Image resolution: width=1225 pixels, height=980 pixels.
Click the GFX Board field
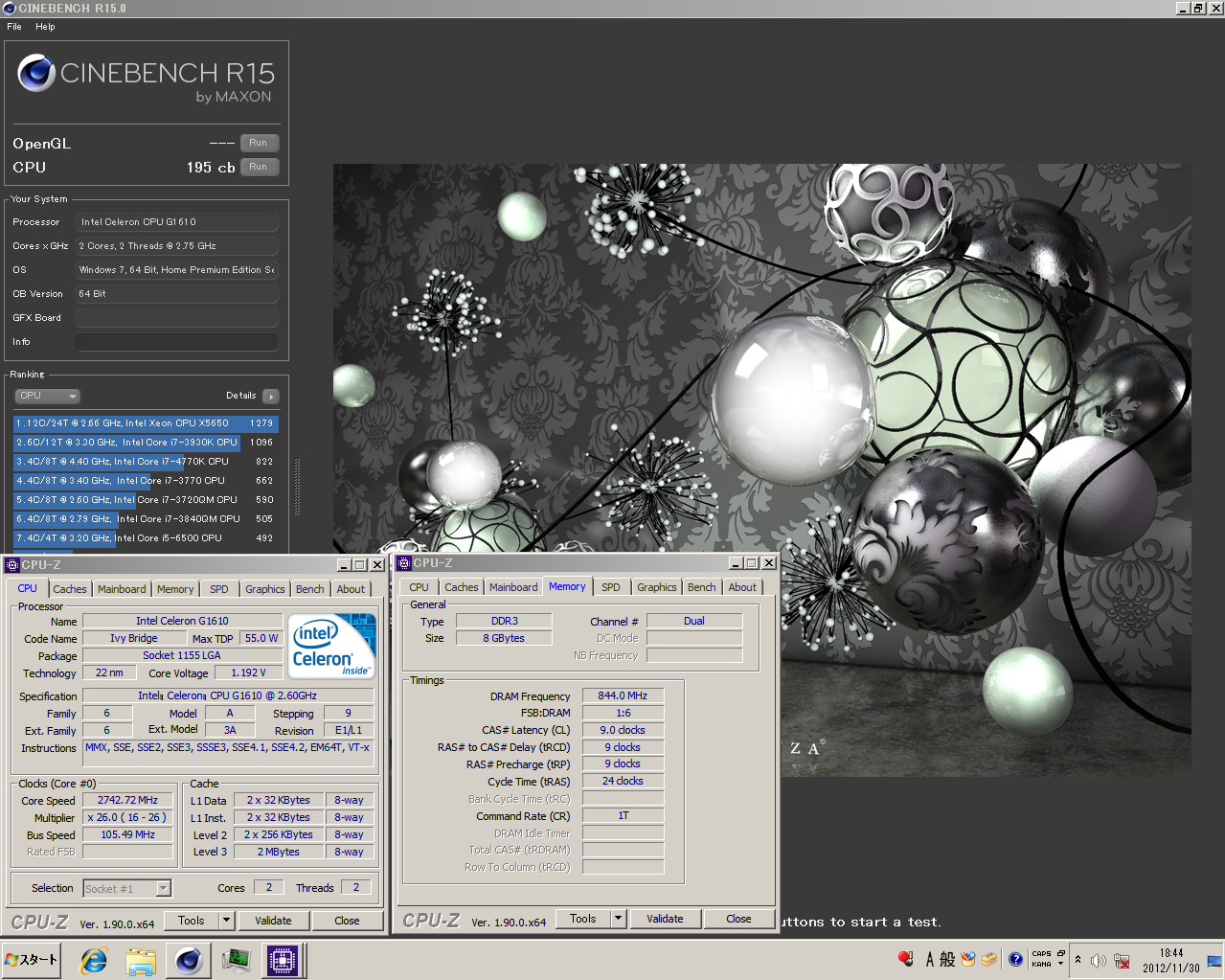coord(177,318)
